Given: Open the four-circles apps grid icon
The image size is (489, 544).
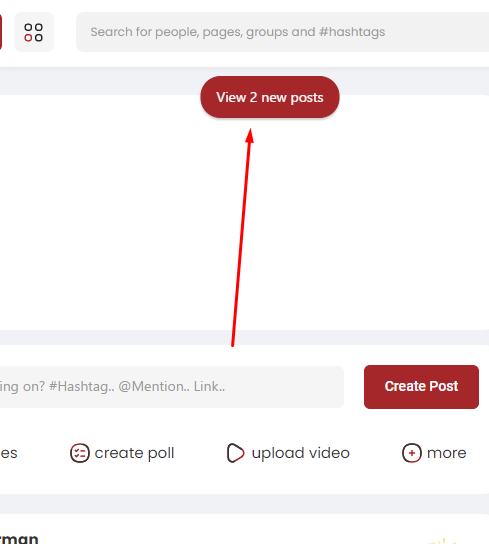Looking at the screenshot, I should point(34,32).
